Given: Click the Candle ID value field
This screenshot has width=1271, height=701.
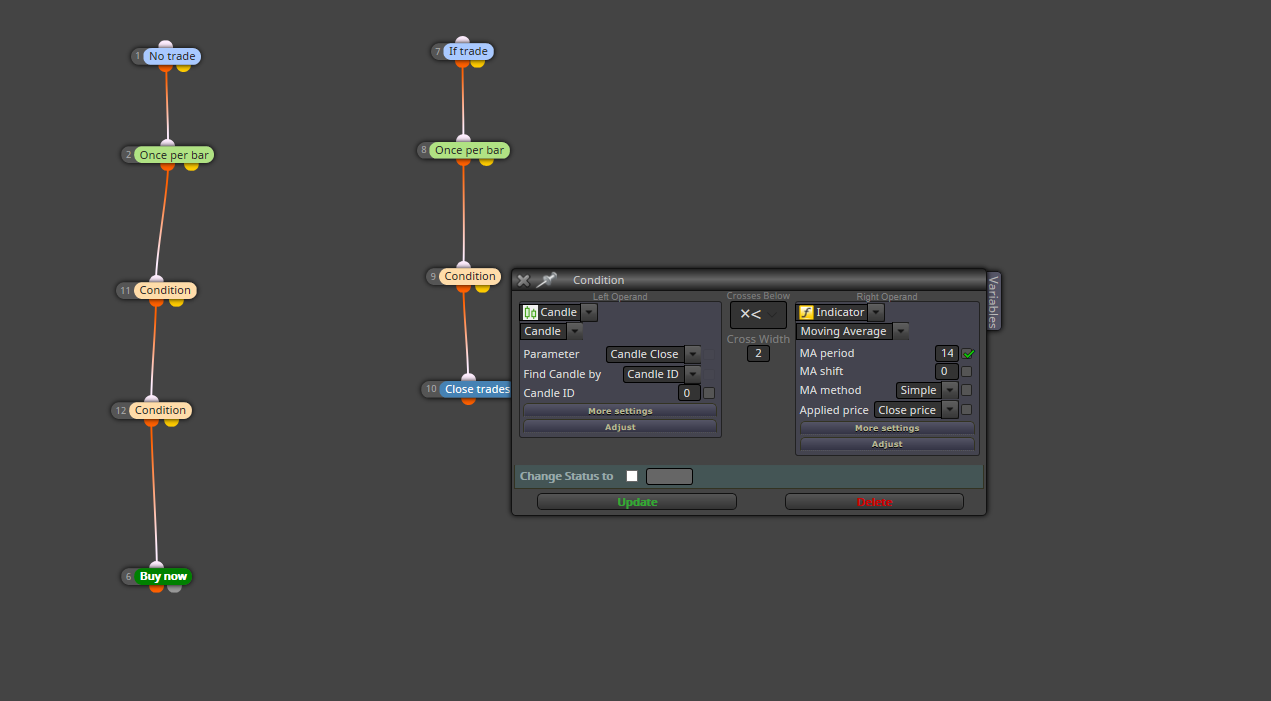Looking at the screenshot, I should (689, 393).
